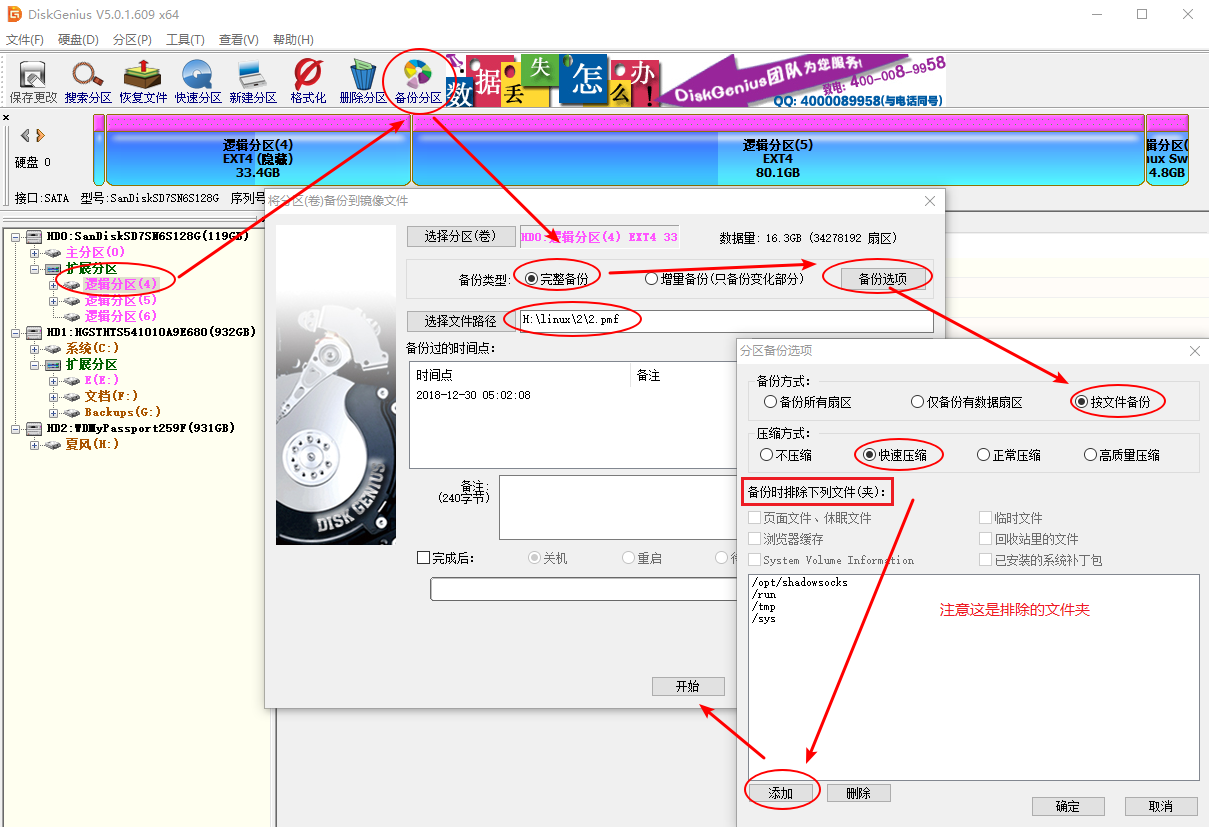
Task: Click the Start (开始) button
Action: [687, 686]
